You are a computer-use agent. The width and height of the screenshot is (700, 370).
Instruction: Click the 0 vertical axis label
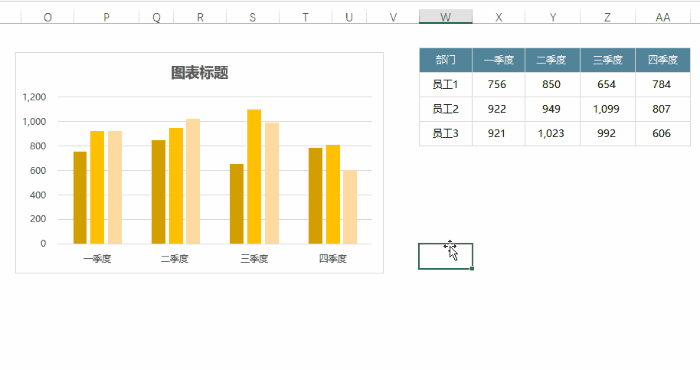point(43,244)
